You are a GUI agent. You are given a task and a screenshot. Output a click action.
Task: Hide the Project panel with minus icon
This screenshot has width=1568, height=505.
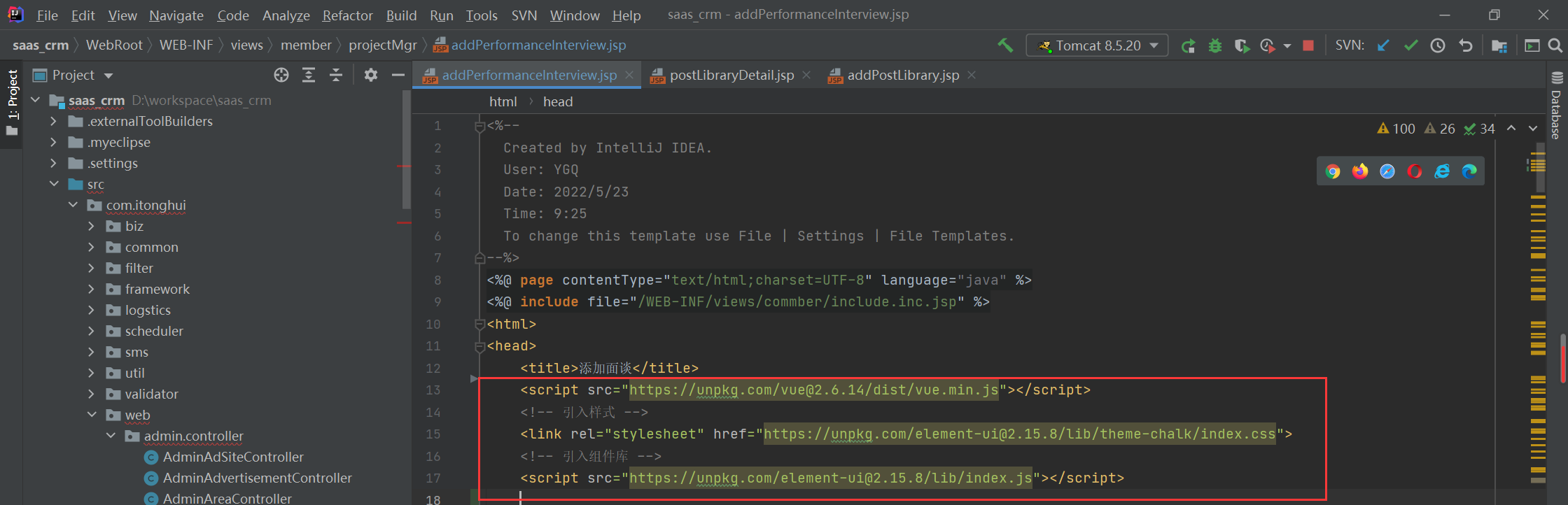(x=398, y=75)
